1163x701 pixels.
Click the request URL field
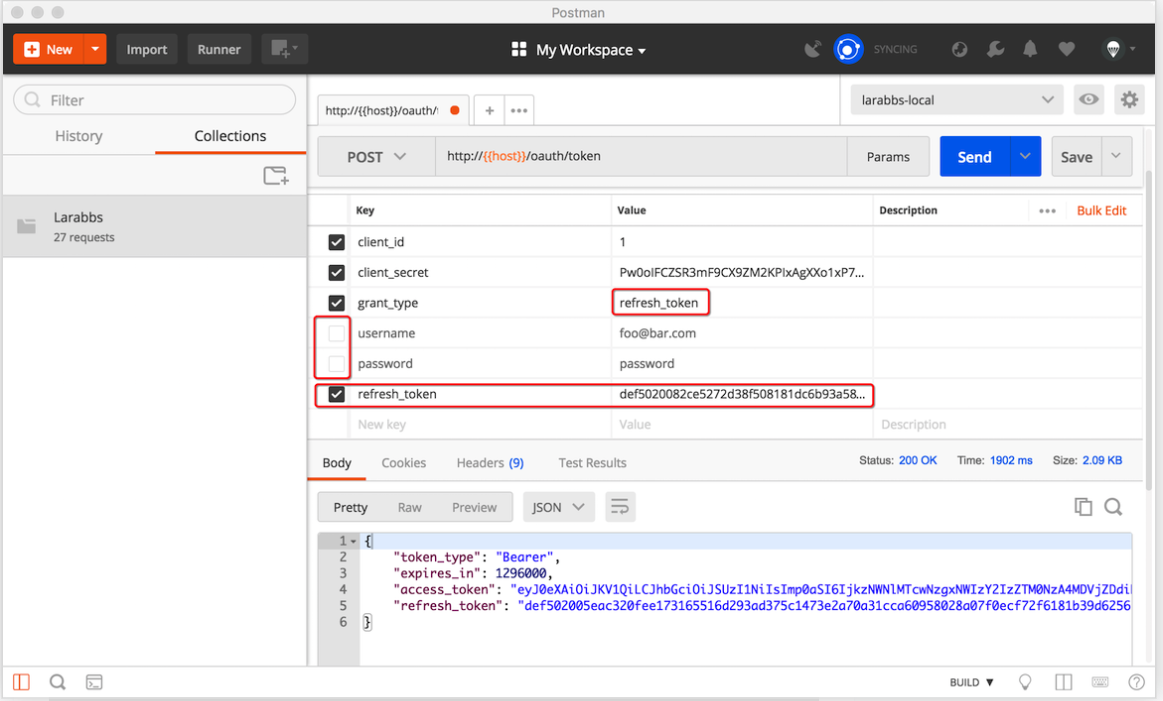tap(641, 157)
